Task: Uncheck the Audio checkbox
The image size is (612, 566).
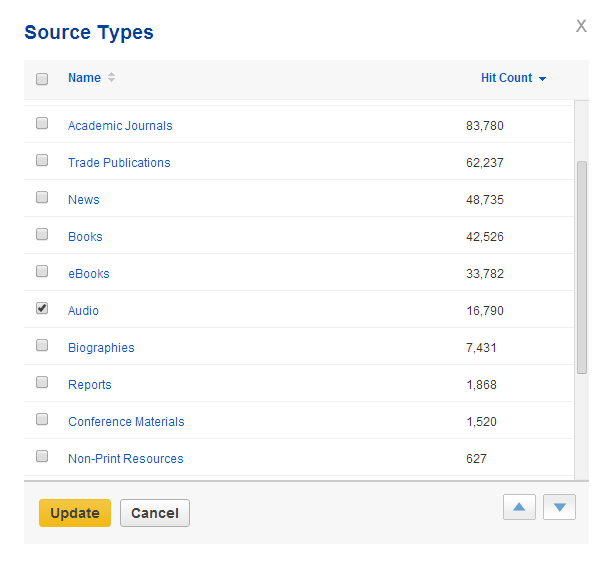Action: [x=42, y=309]
